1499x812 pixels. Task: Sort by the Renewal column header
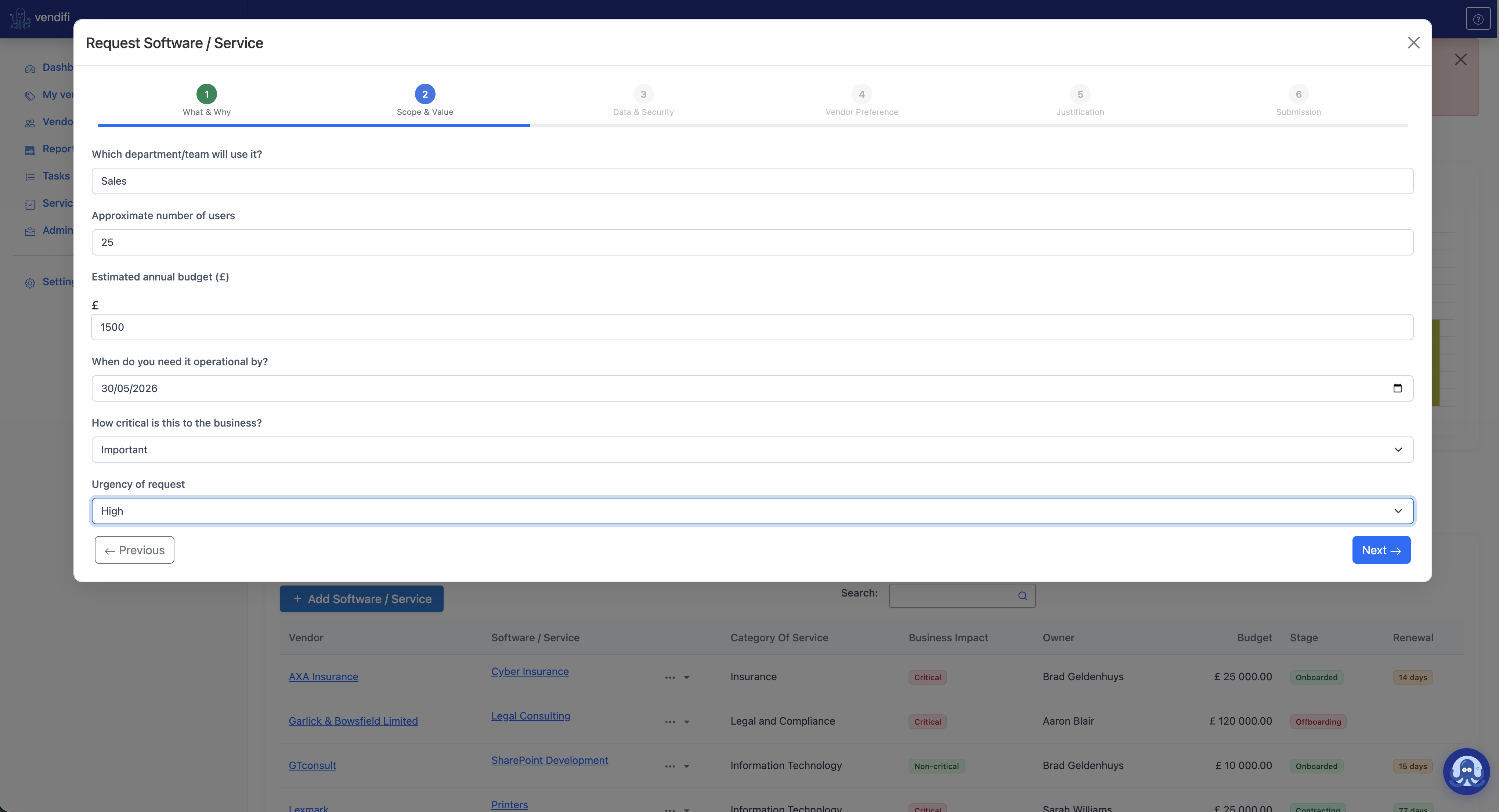[1413, 638]
